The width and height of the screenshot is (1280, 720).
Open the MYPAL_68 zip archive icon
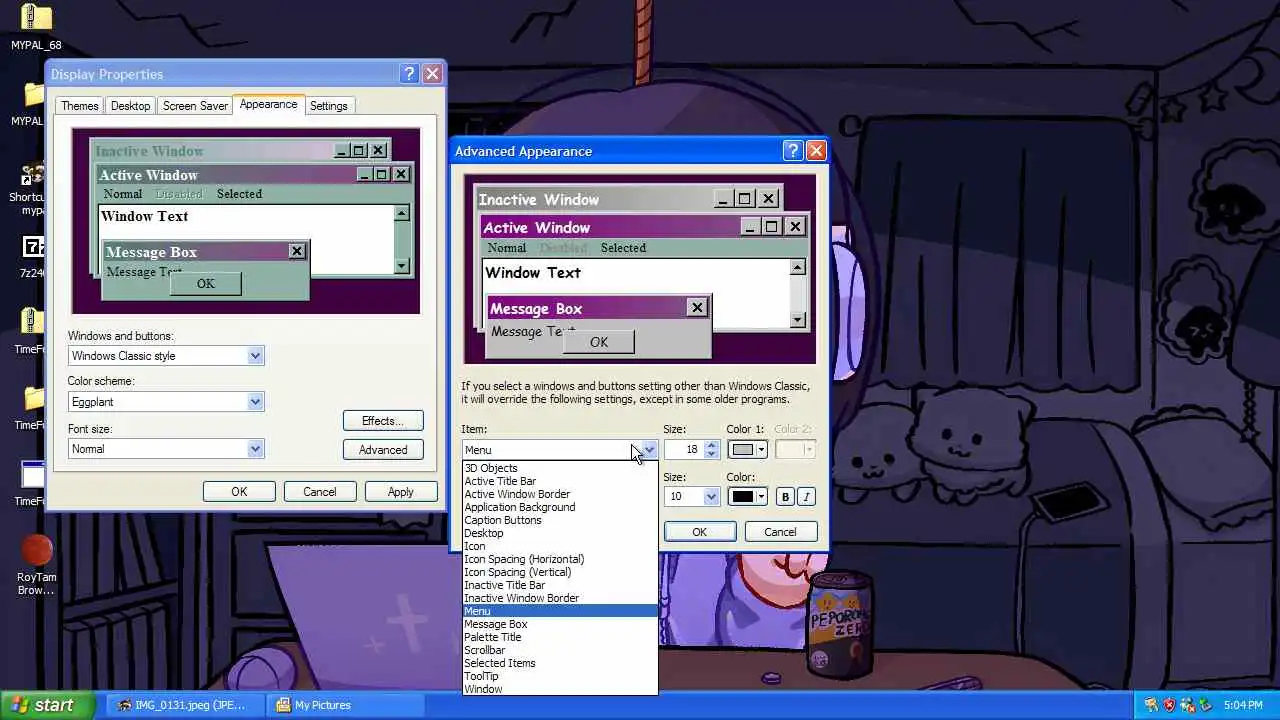(35, 17)
